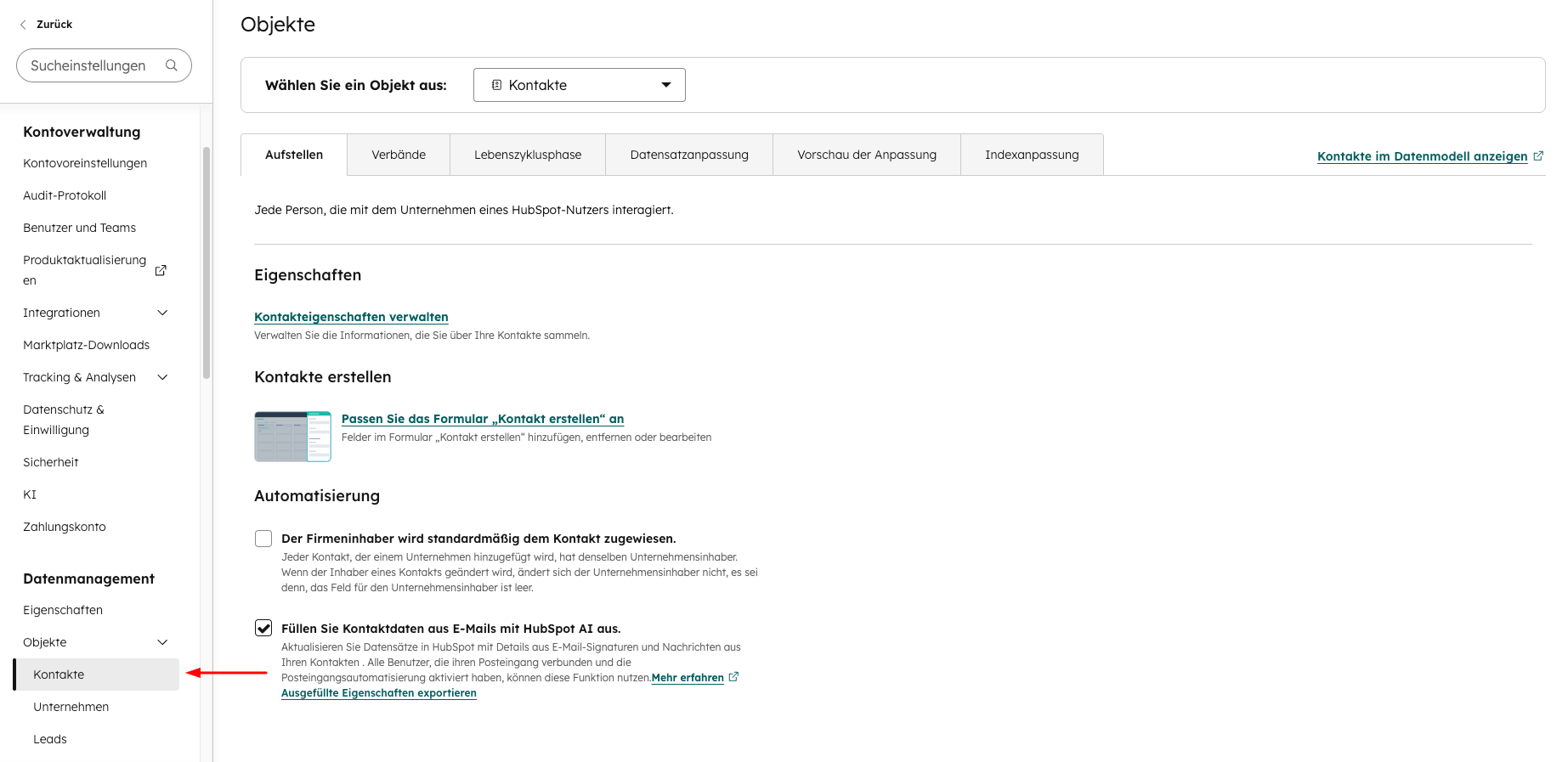Screen dimensions: 1568x762
Task: Expand Tracking & Analysen submenu
Action: tap(162, 377)
